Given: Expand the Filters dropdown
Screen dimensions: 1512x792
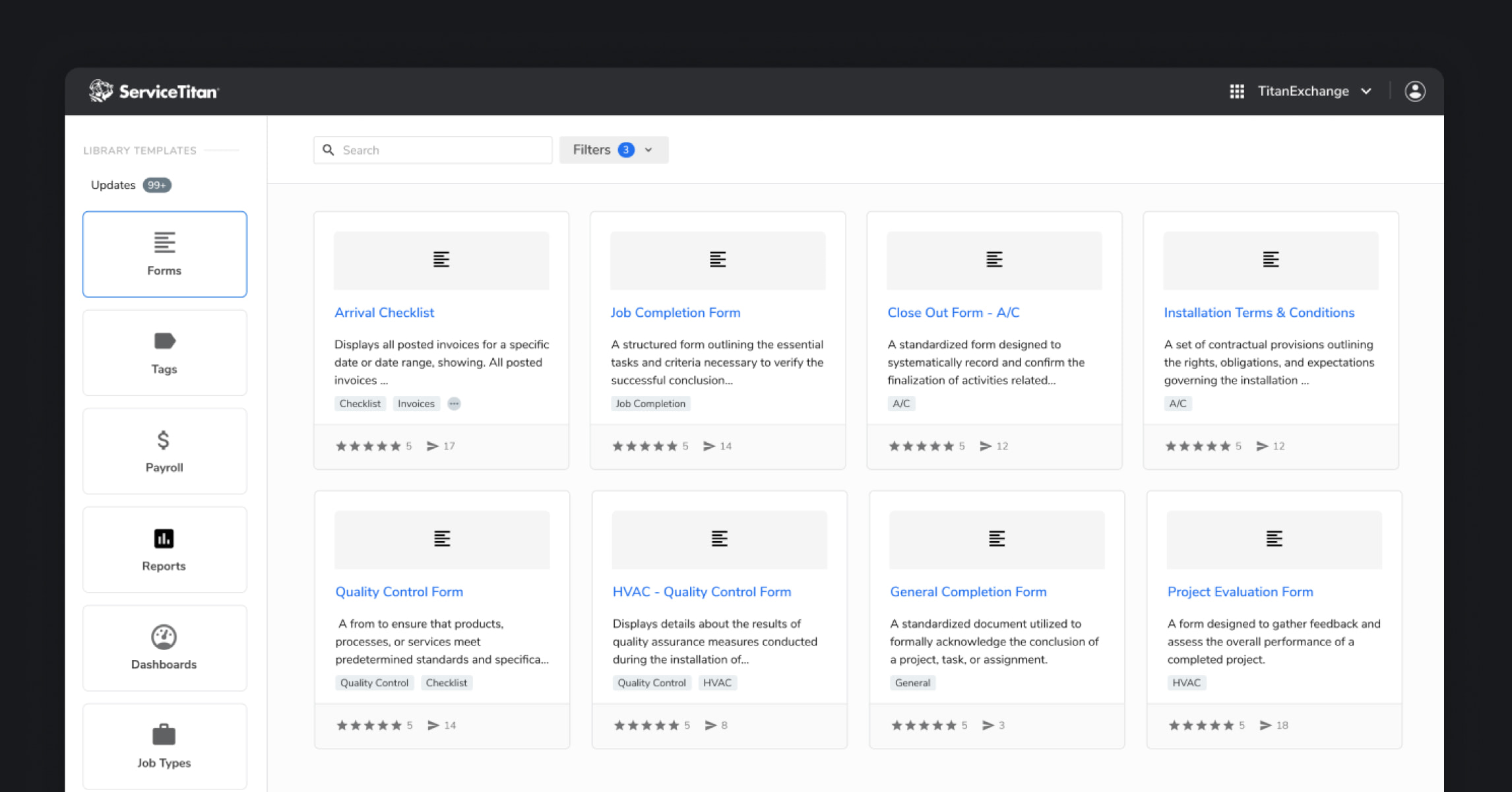Looking at the screenshot, I should click(614, 150).
